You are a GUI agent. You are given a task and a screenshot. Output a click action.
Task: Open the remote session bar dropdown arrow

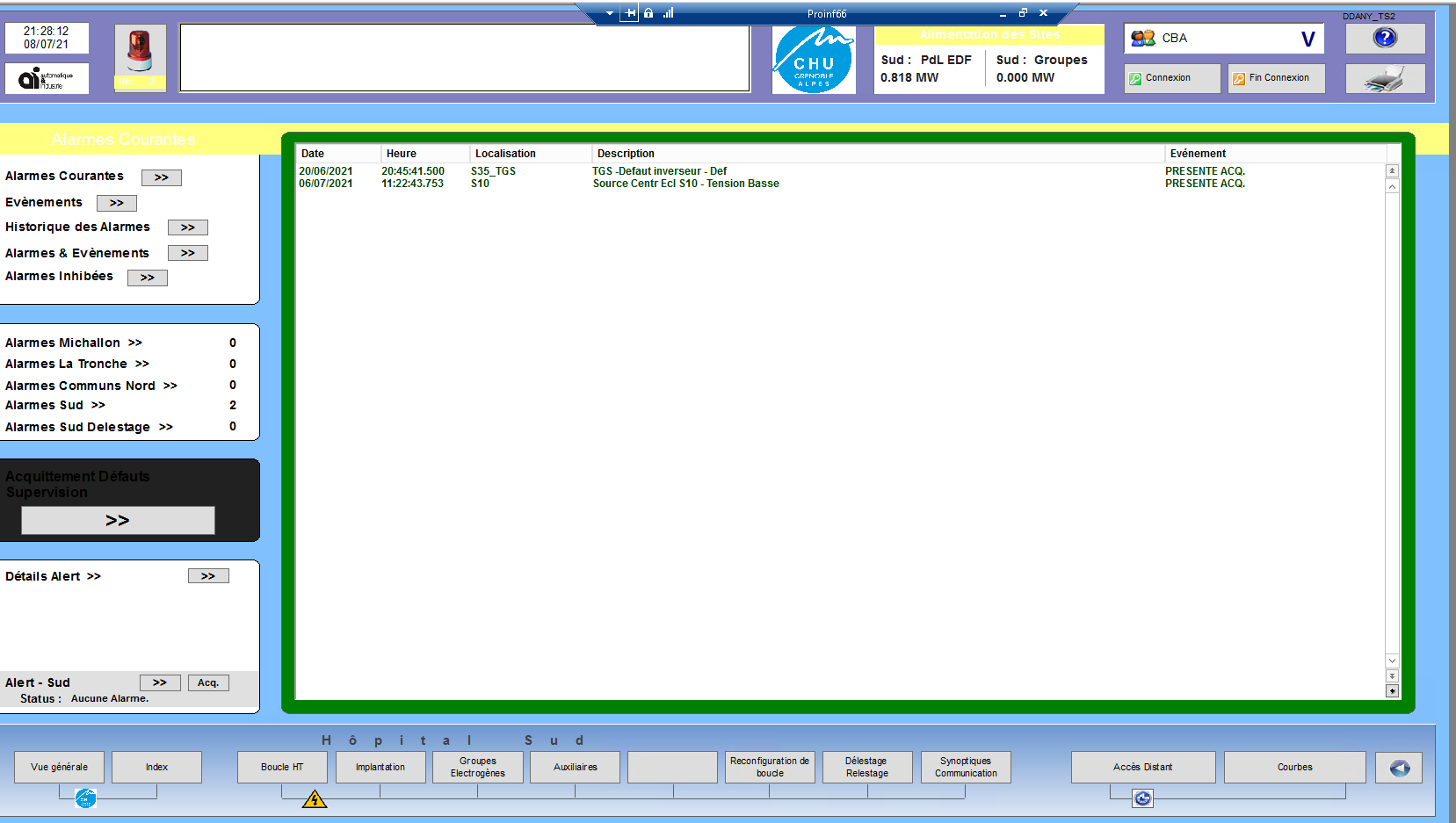point(610,13)
